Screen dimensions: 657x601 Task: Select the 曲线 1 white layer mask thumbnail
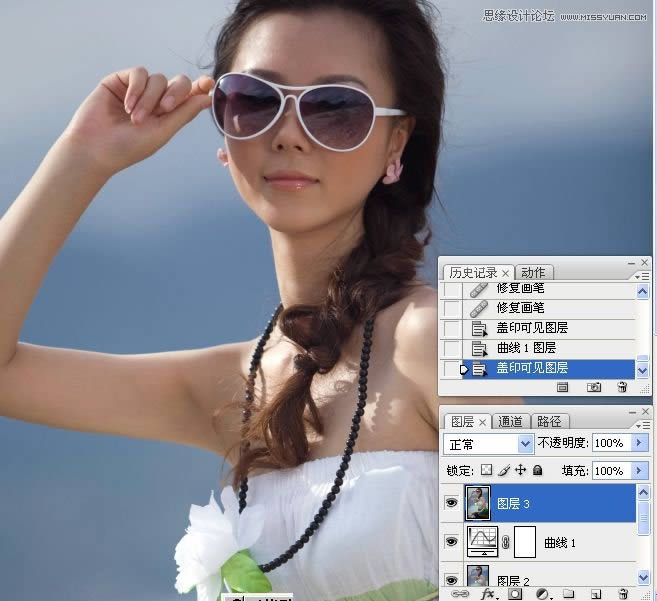[525, 542]
